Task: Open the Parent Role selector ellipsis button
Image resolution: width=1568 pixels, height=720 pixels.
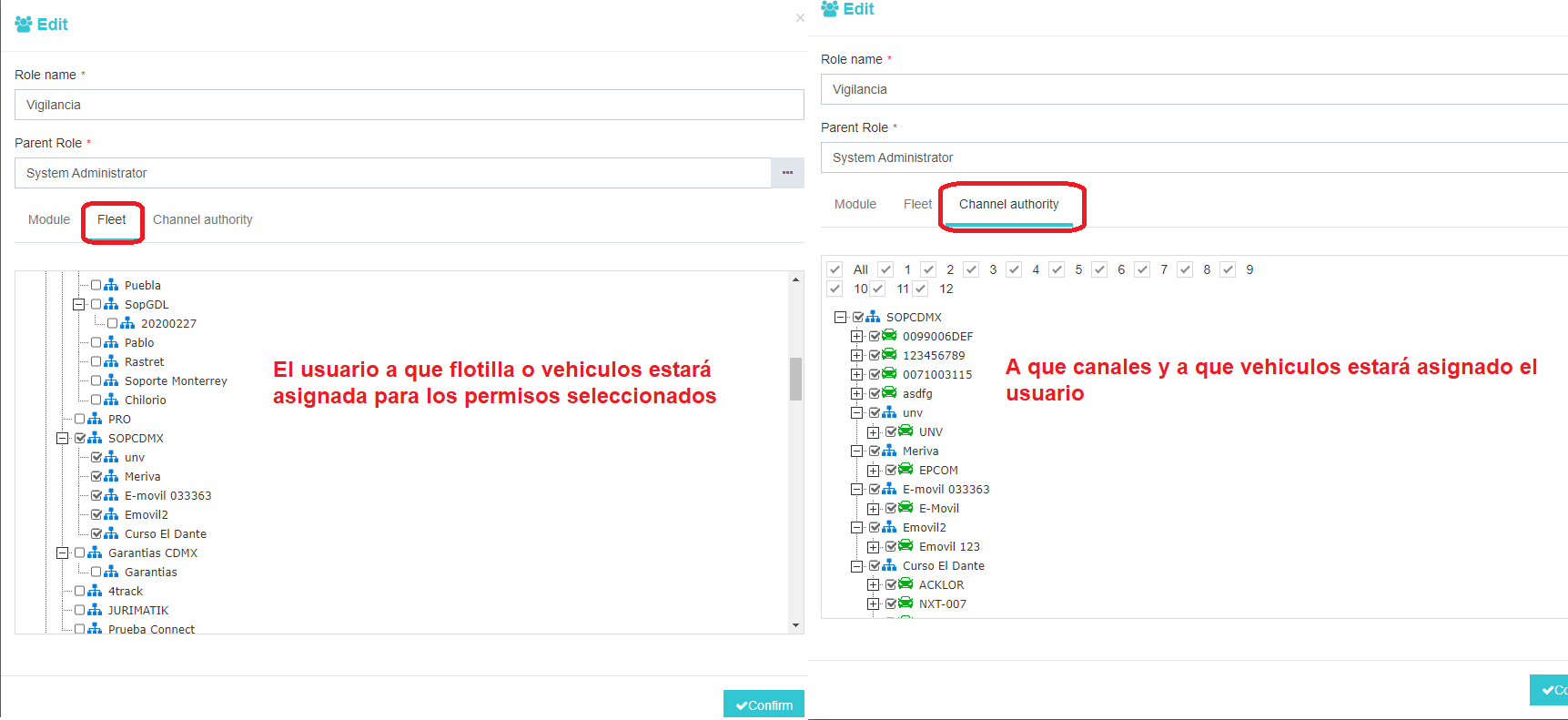Action: (x=787, y=173)
